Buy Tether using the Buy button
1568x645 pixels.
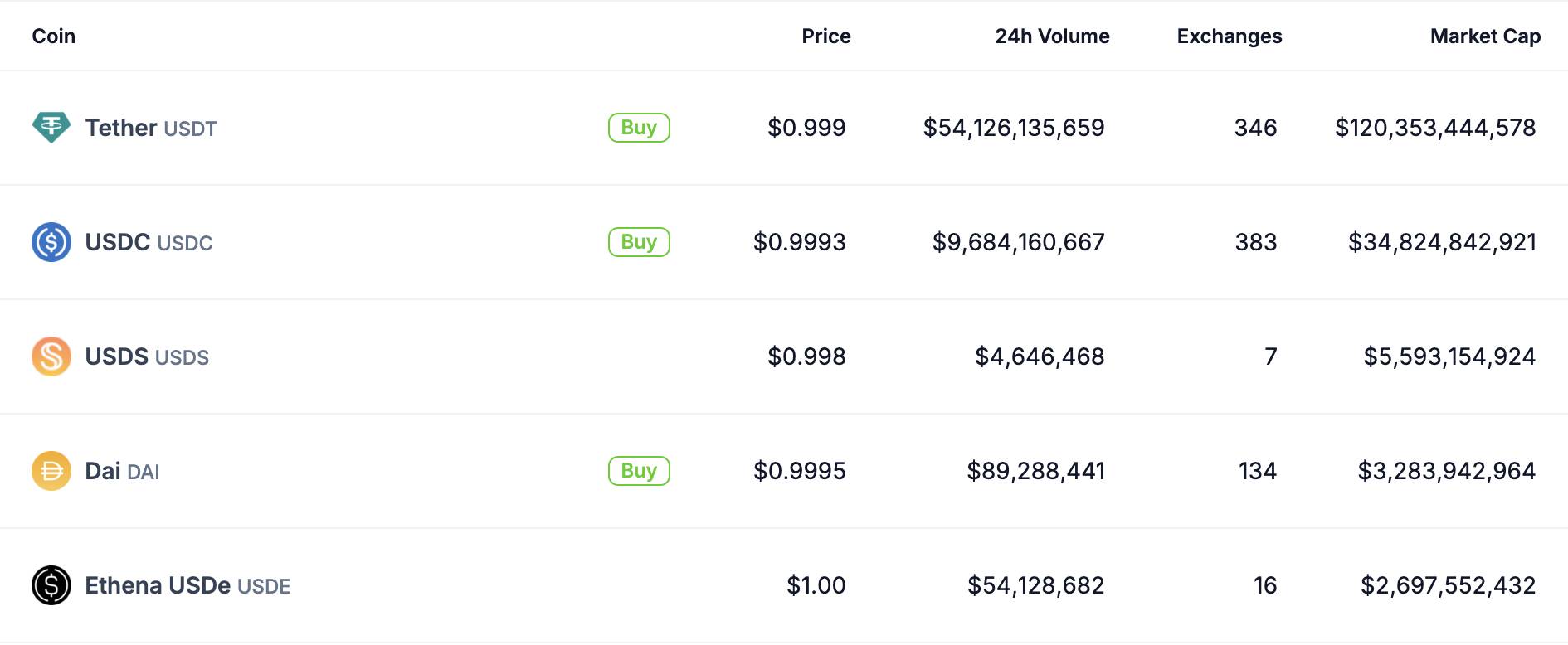639,128
